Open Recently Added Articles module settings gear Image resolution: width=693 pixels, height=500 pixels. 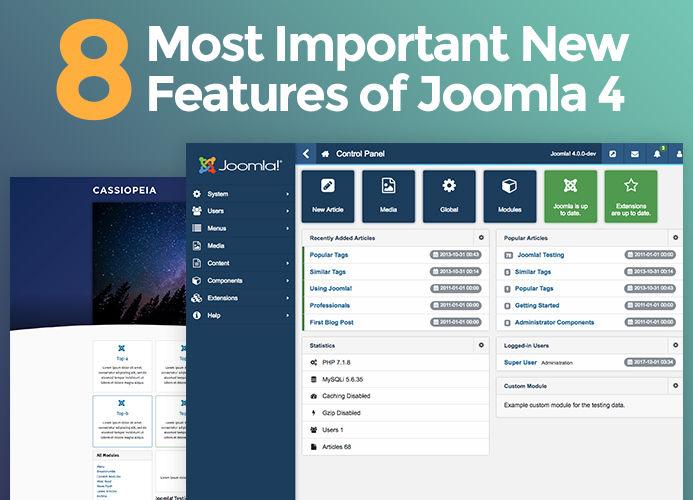pyautogui.click(x=481, y=238)
